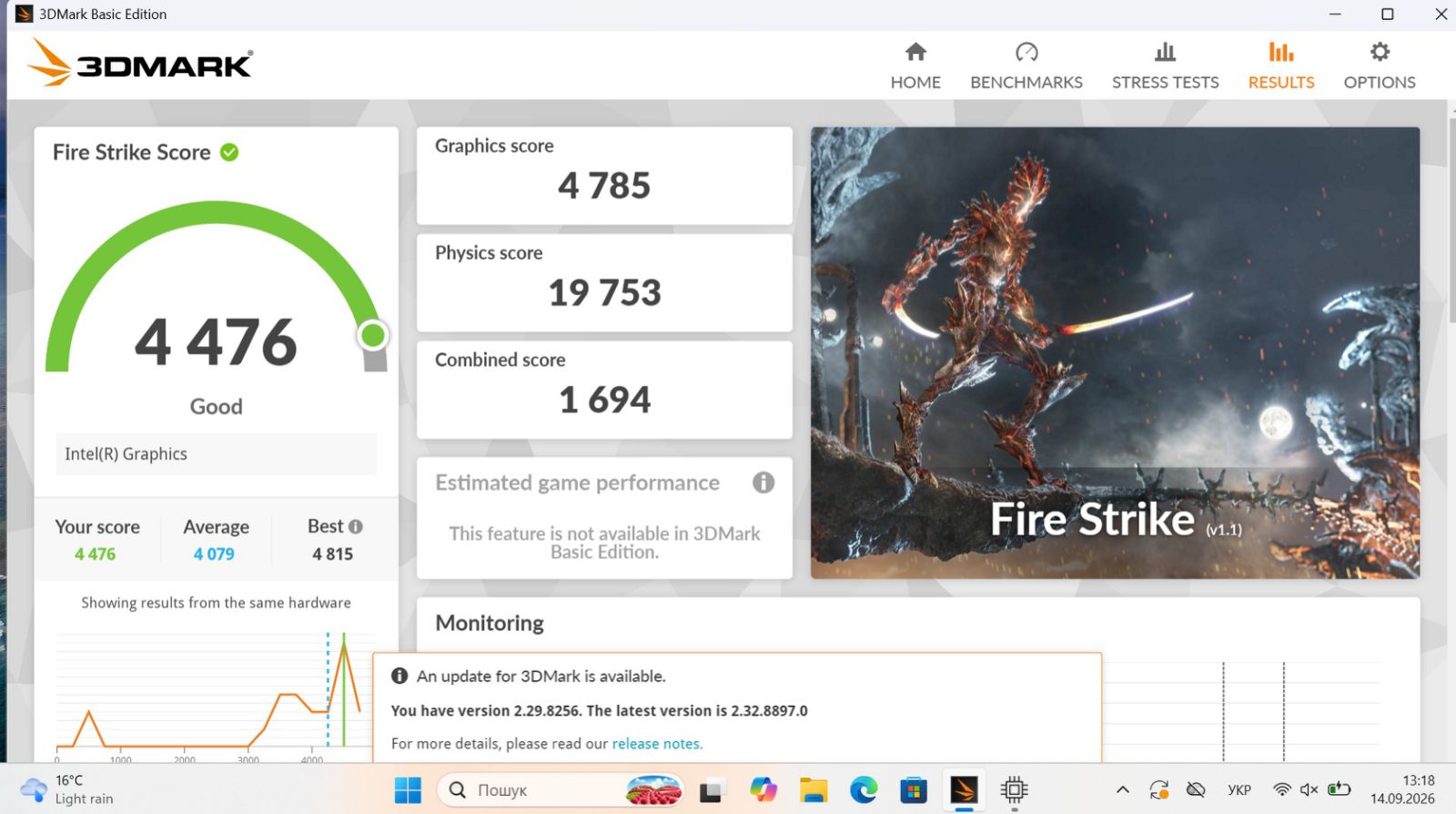Click your score value 4 476 in green
Screen dimensions: 1456x814
pos(96,554)
